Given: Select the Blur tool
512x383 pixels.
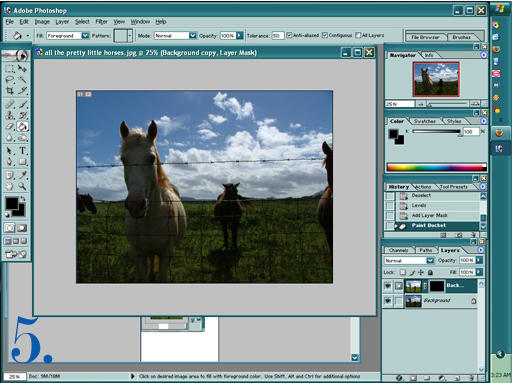Looking at the screenshot, I should click(x=9, y=137).
